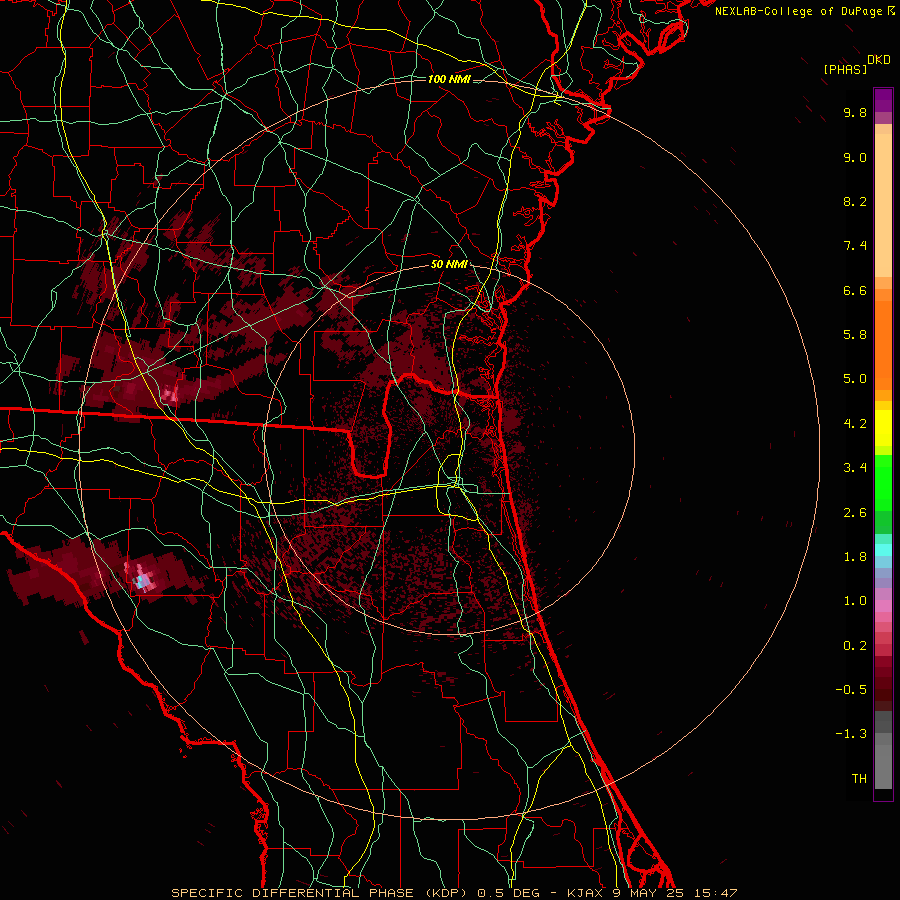Click the 2.6 scale value label
The height and width of the screenshot is (900, 900).
pos(855,513)
